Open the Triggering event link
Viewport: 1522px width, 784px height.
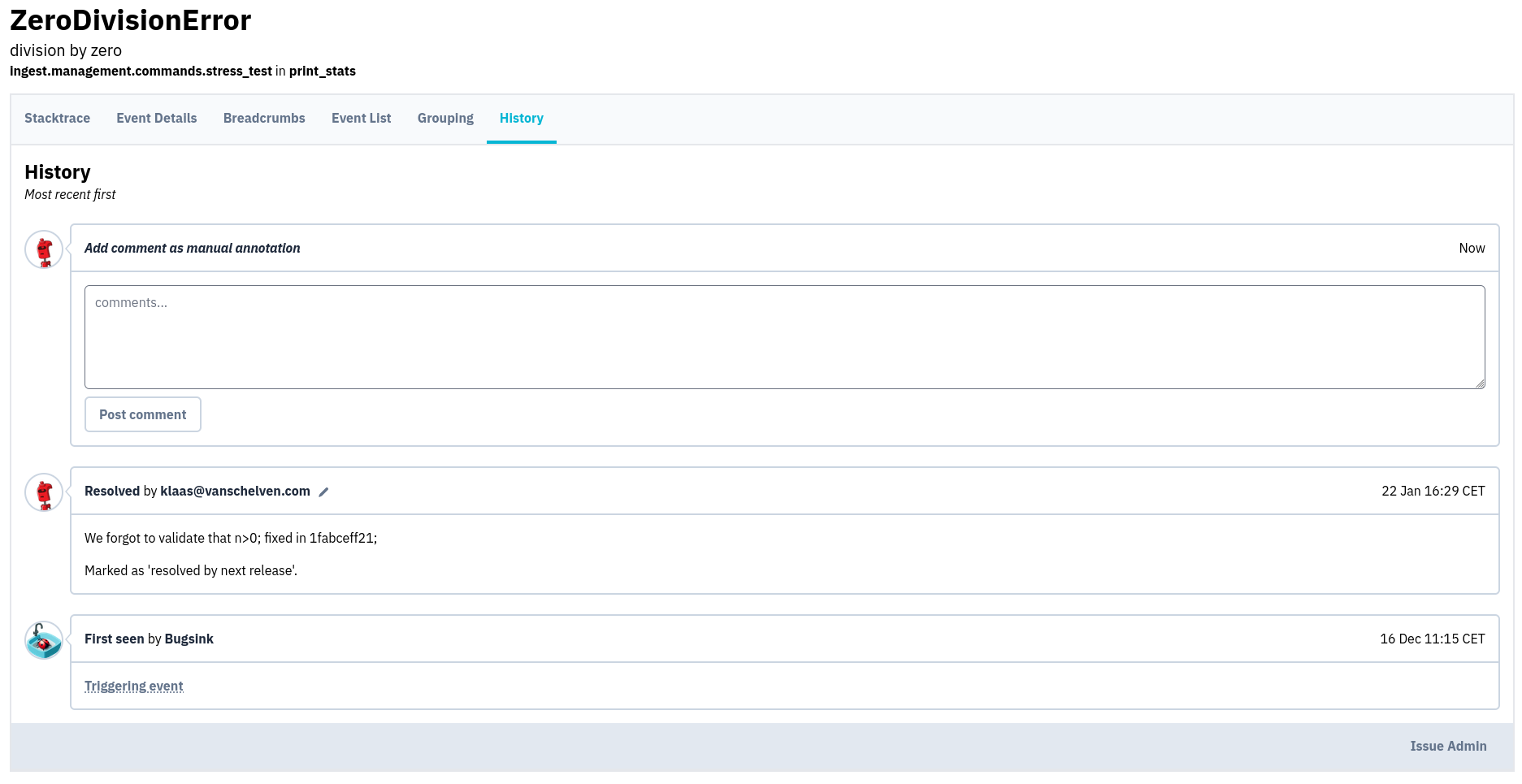(134, 687)
